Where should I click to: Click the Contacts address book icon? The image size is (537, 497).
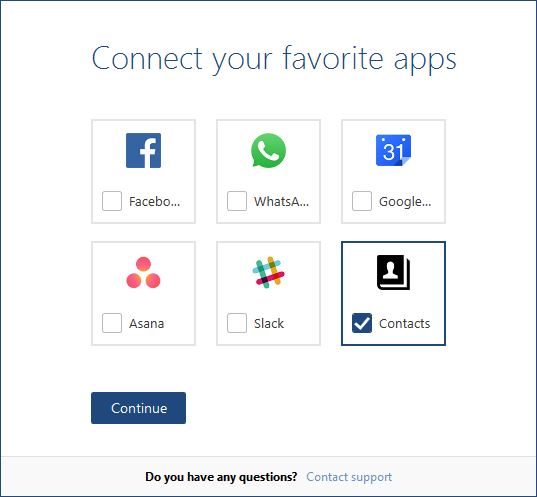point(394,272)
